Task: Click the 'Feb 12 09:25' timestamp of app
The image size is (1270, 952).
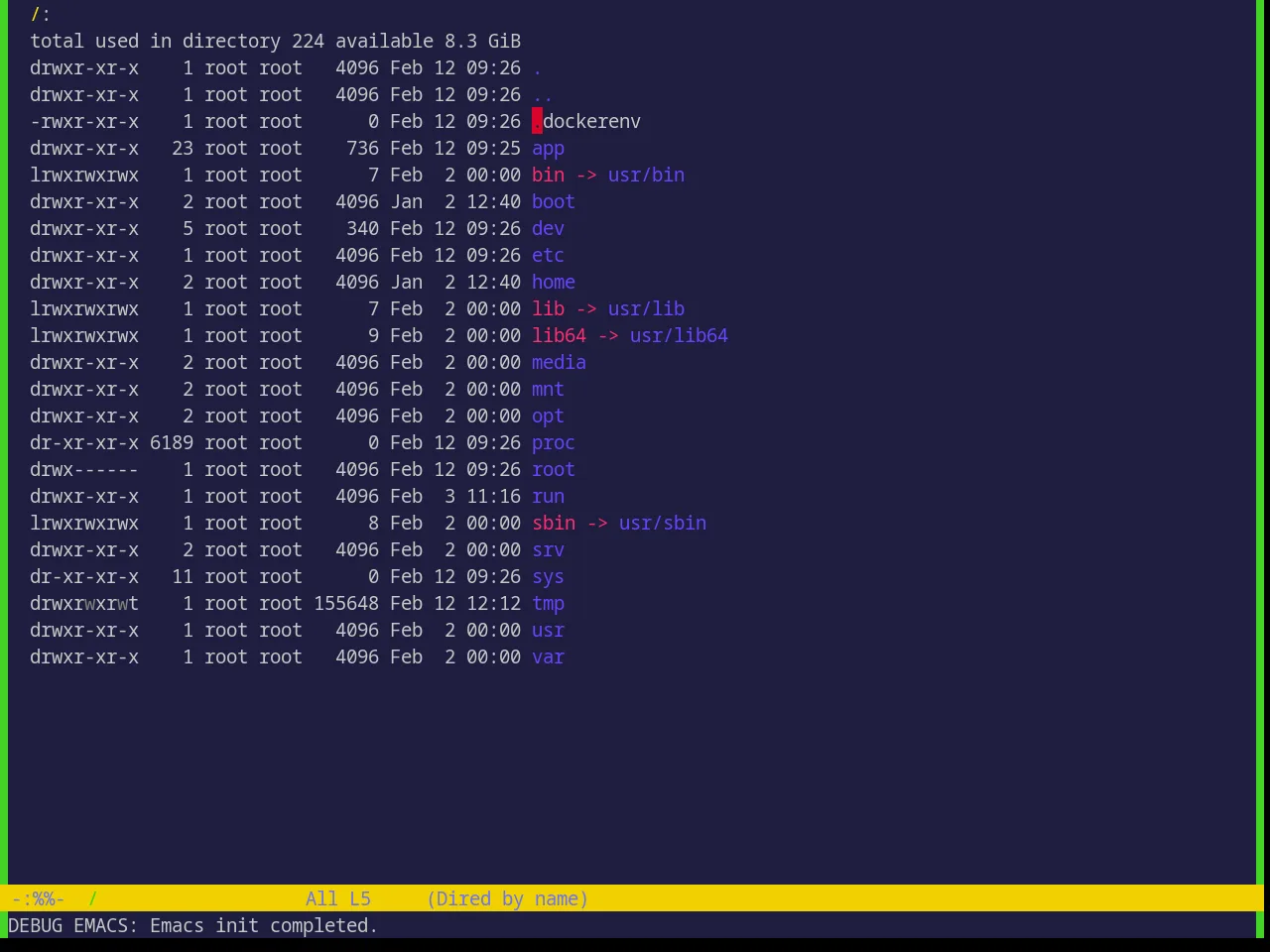Action: tap(455, 149)
